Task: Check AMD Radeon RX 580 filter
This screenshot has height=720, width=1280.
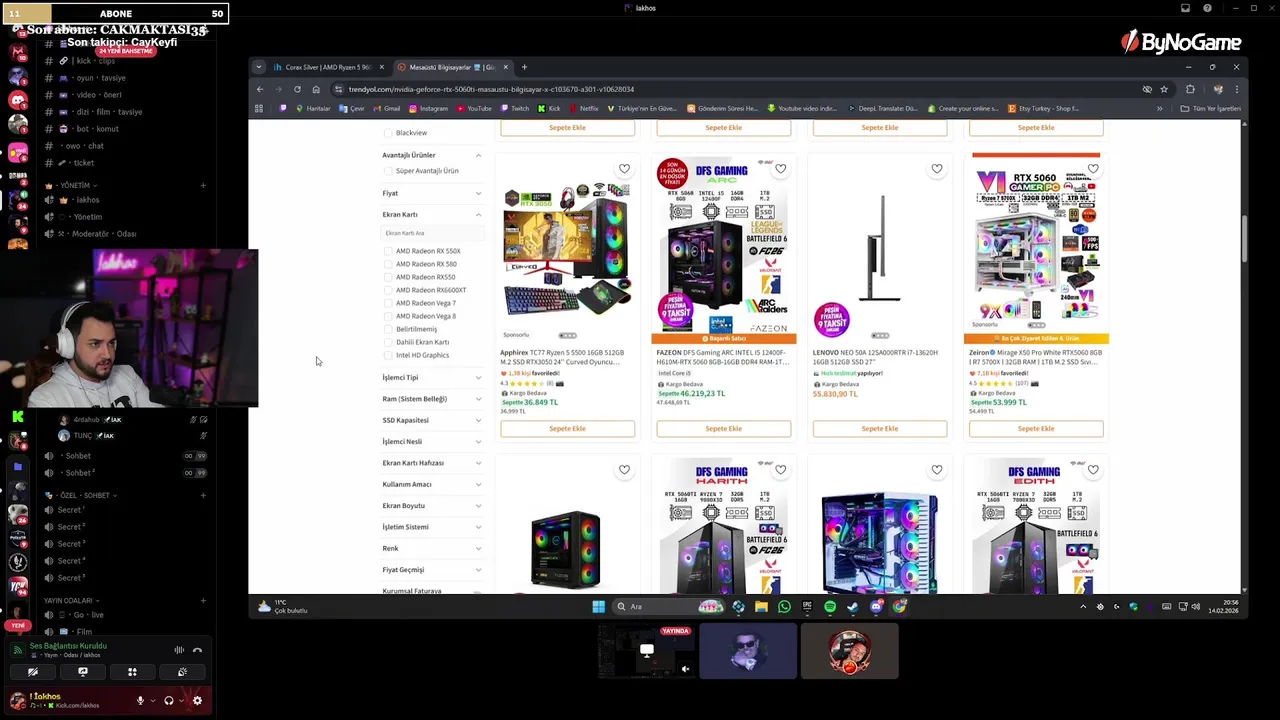Action: click(388, 264)
